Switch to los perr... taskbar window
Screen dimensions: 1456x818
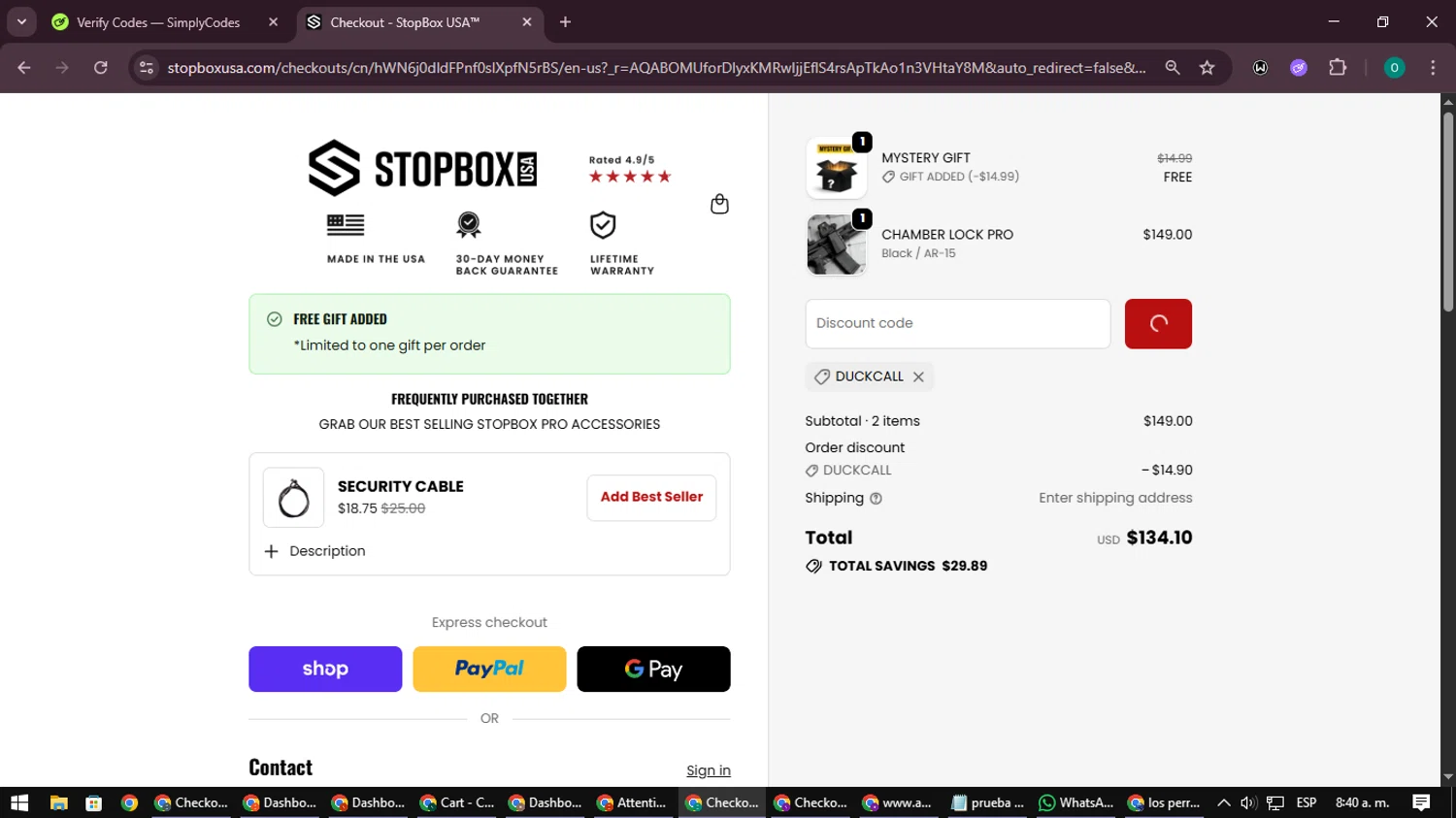point(1164,802)
